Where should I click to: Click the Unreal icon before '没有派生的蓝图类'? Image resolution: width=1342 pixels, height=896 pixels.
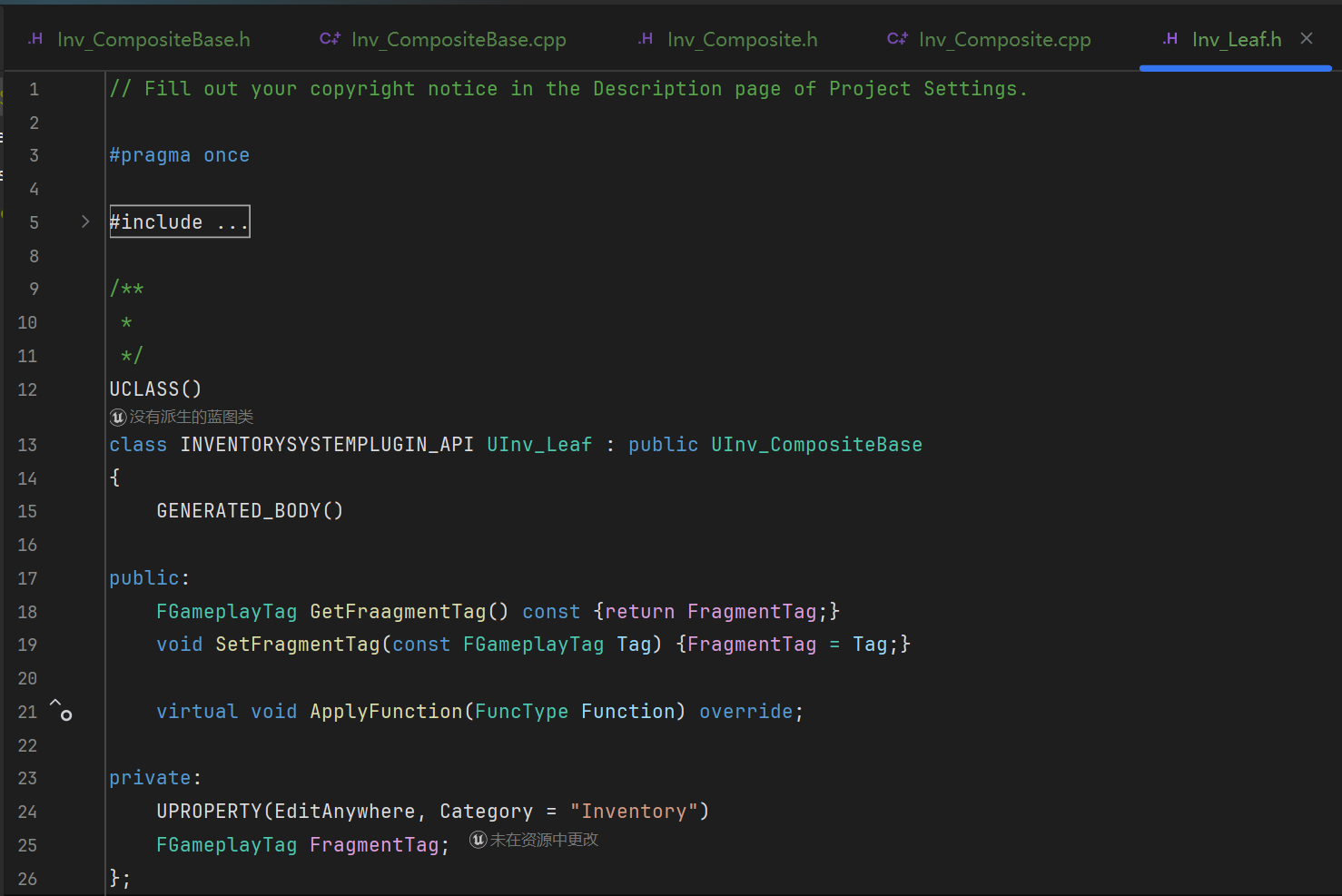click(x=118, y=417)
